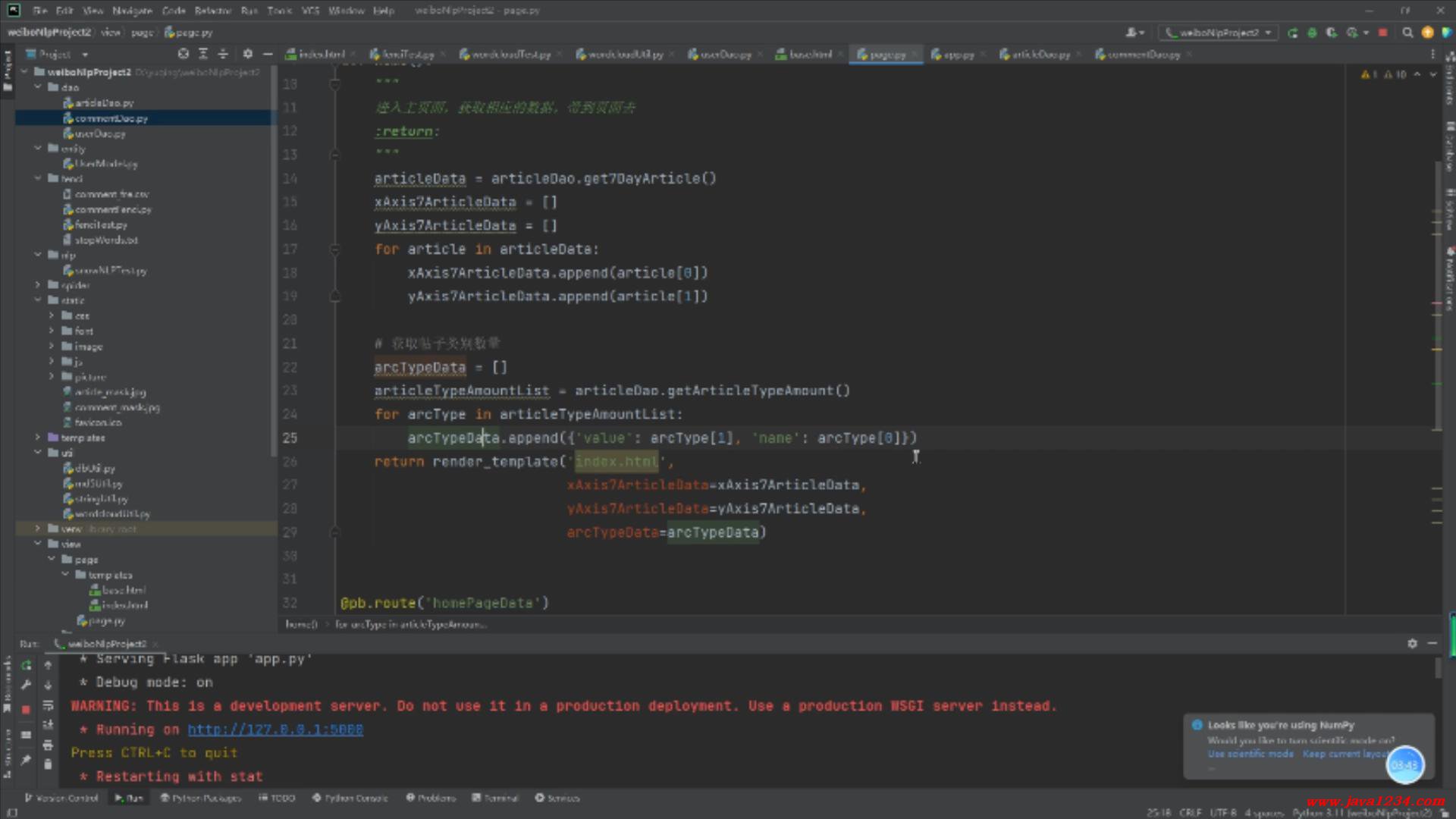Open the http://127.0.0.1:5000 link

point(275,730)
